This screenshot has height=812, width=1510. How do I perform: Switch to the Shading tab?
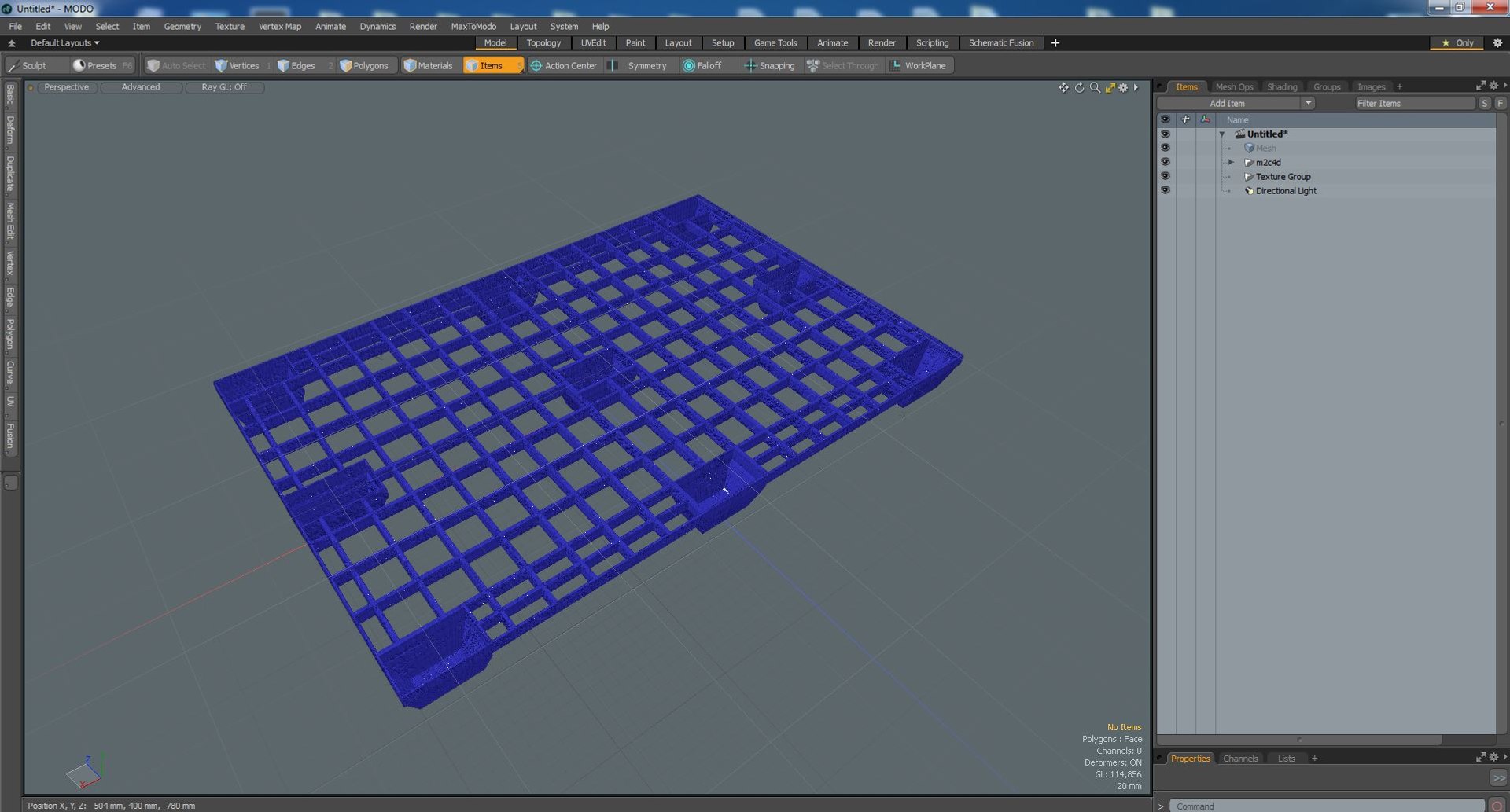point(1282,87)
